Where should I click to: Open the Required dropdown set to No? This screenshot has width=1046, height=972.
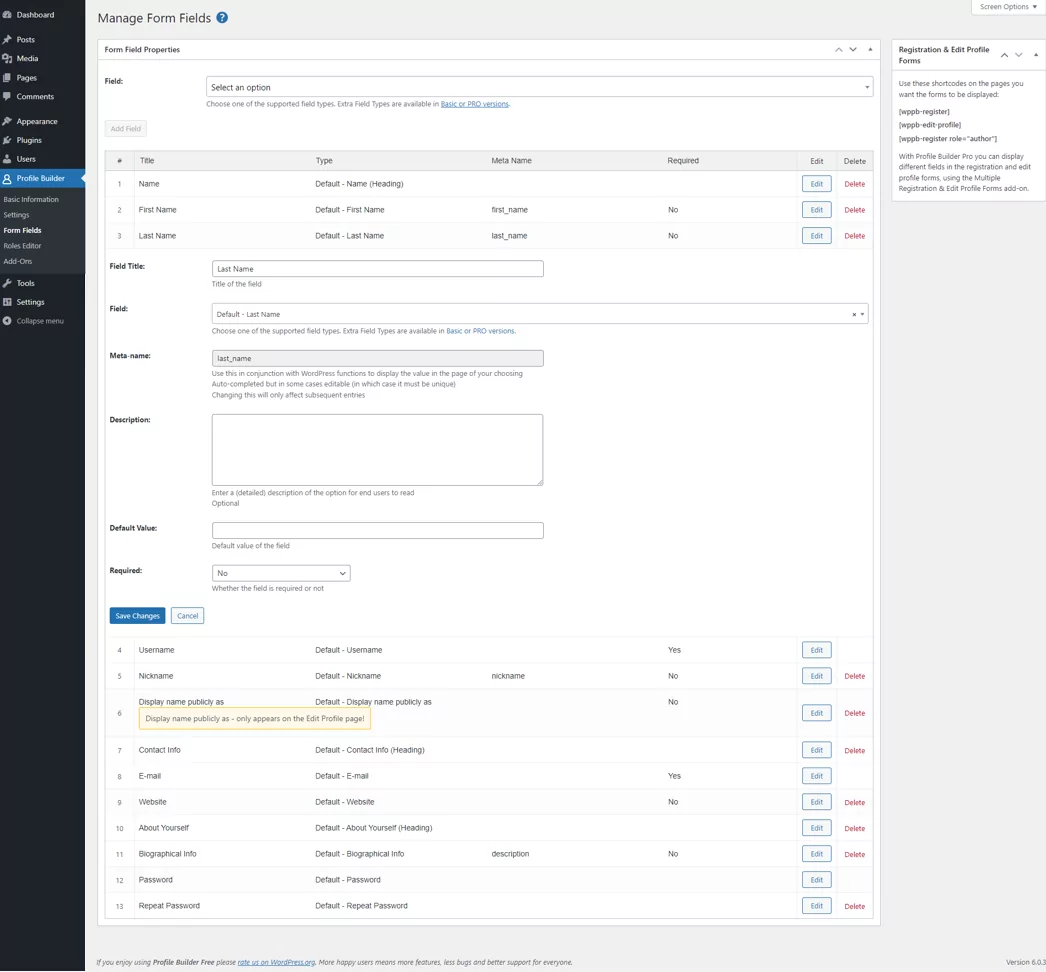tap(281, 573)
